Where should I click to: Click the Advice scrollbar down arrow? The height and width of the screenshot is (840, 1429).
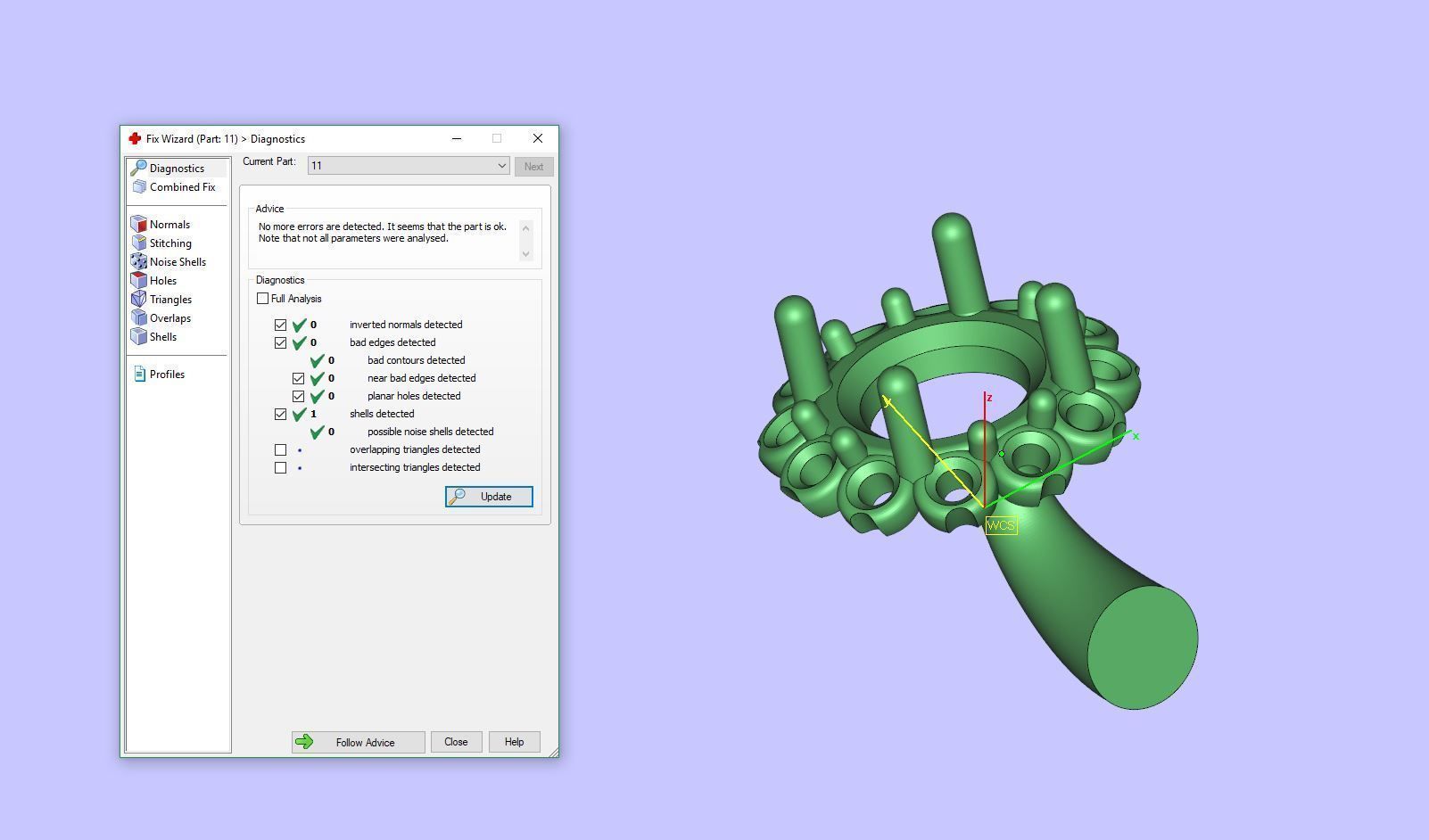525,253
